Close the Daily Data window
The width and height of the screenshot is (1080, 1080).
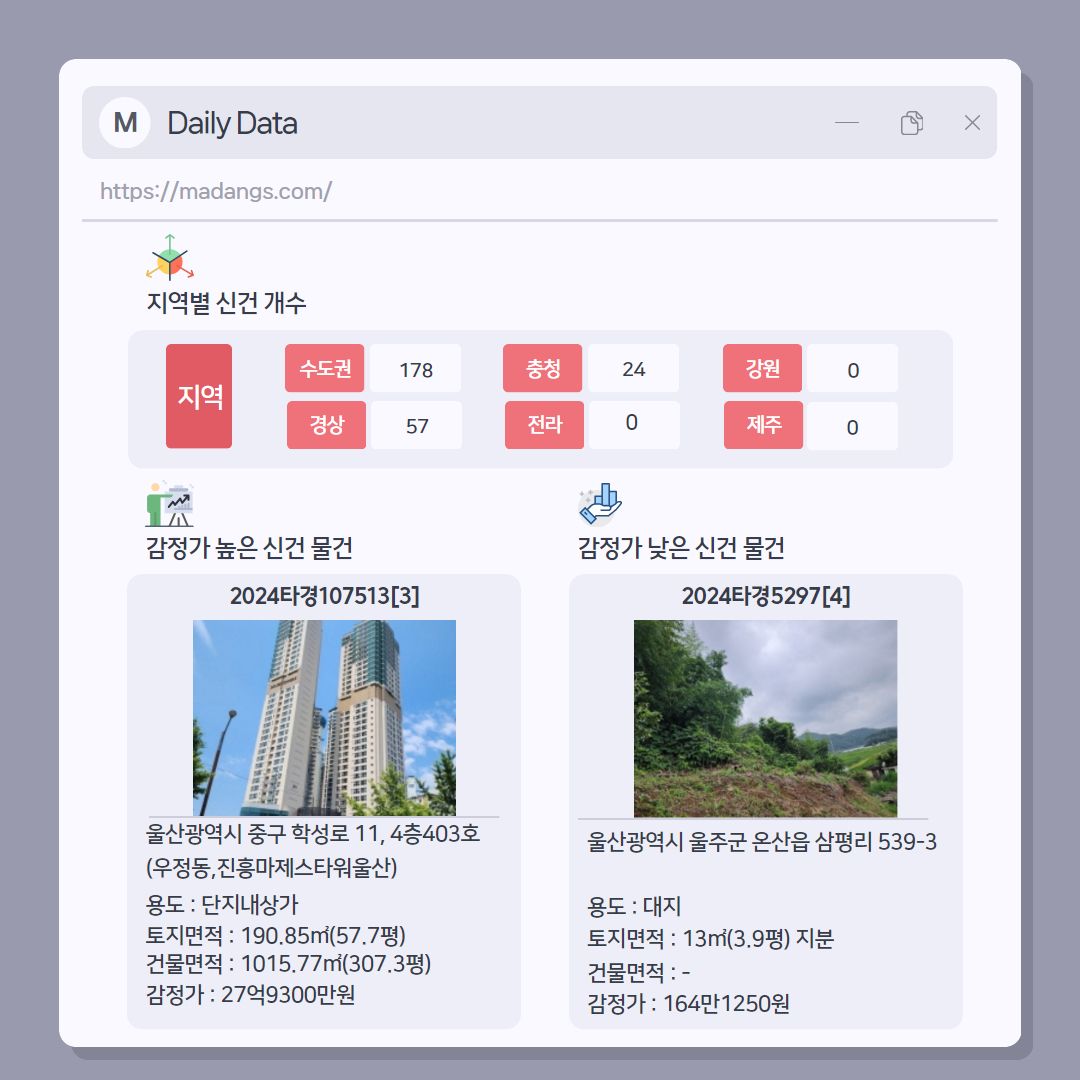tap(972, 123)
